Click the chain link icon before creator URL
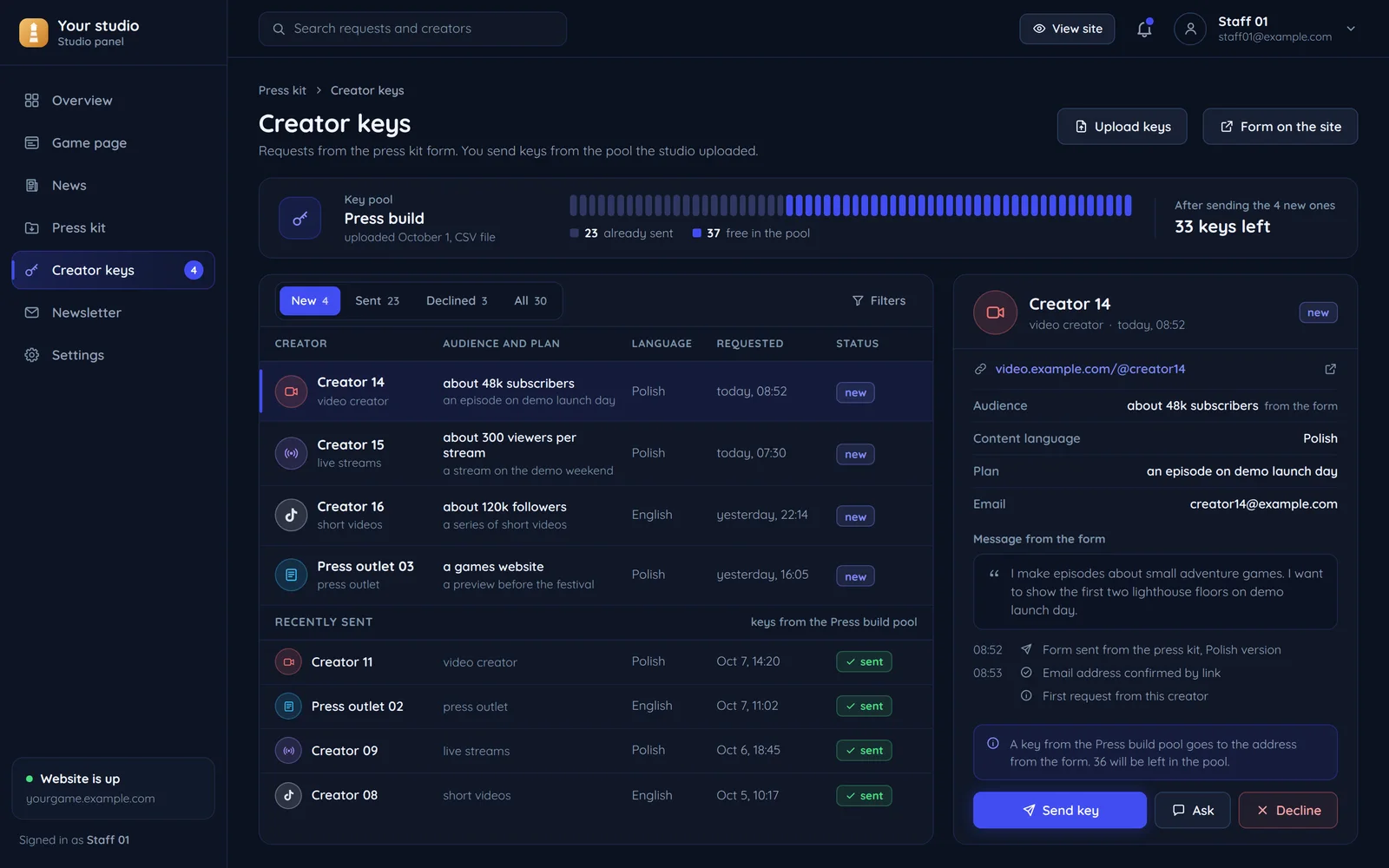Viewport: 1389px width, 868px height. click(980, 369)
